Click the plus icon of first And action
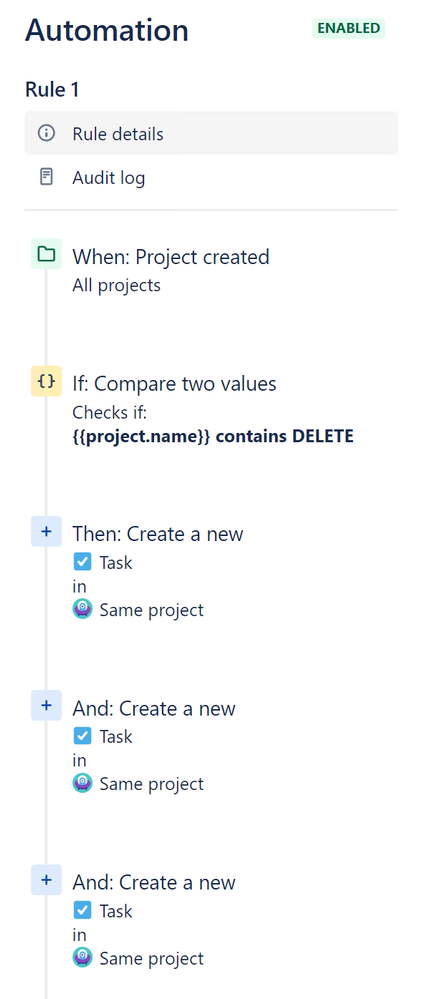The width and height of the screenshot is (427, 999). click(x=46, y=705)
